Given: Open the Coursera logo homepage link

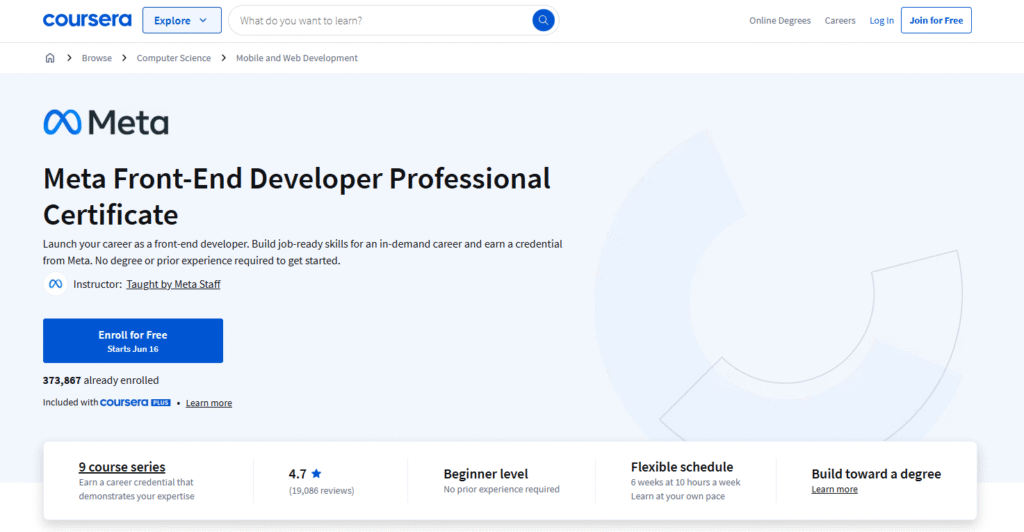Looking at the screenshot, I should 87,20.
